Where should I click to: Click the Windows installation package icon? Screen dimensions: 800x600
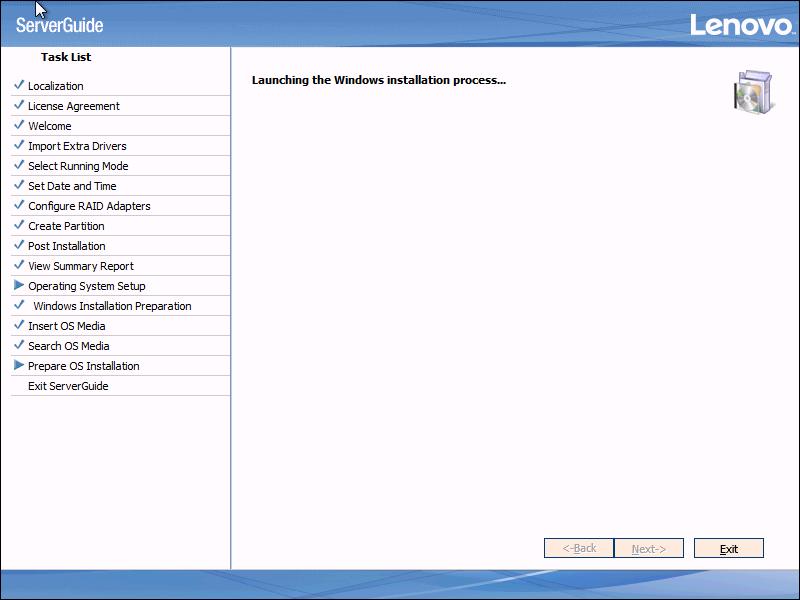click(x=753, y=91)
